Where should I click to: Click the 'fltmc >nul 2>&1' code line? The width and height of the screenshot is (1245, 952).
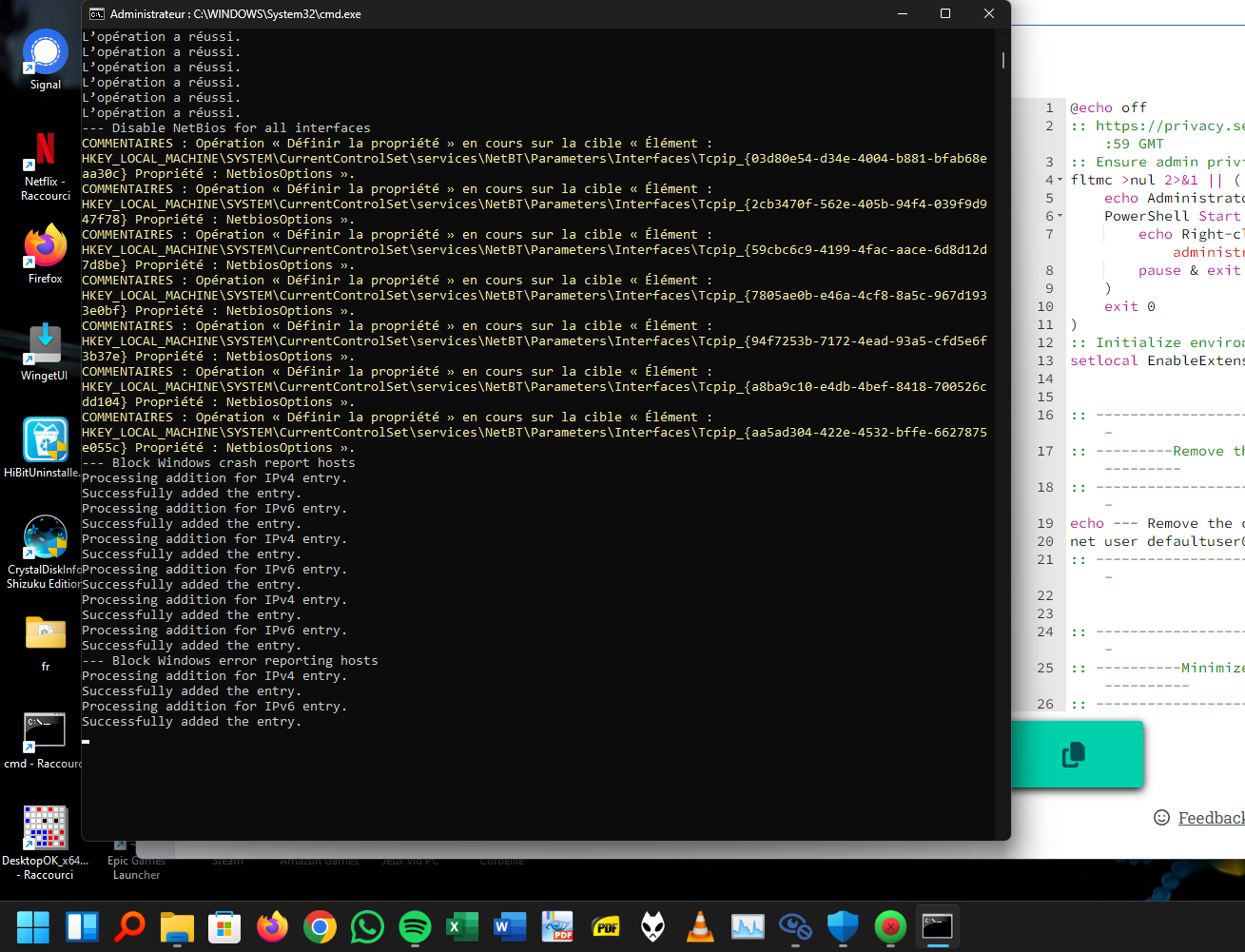coord(1157,180)
